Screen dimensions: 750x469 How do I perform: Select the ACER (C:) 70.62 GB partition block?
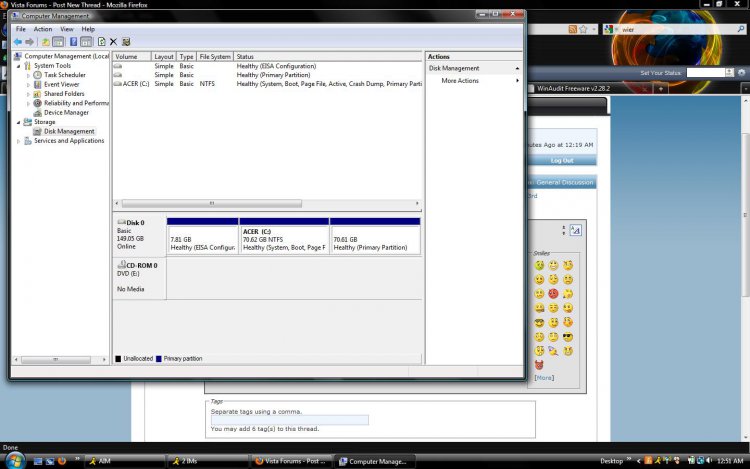[x=284, y=236]
